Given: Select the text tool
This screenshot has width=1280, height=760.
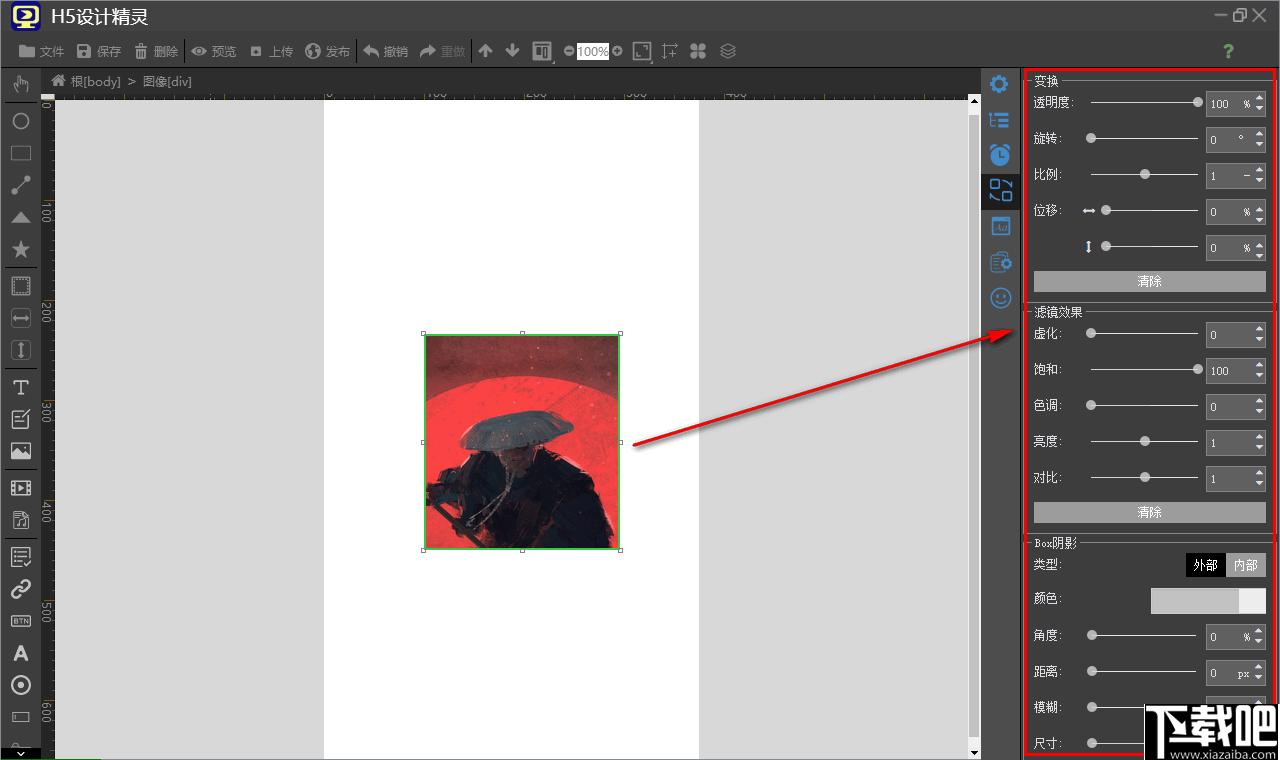Looking at the screenshot, I should click(x=20, y=387).
